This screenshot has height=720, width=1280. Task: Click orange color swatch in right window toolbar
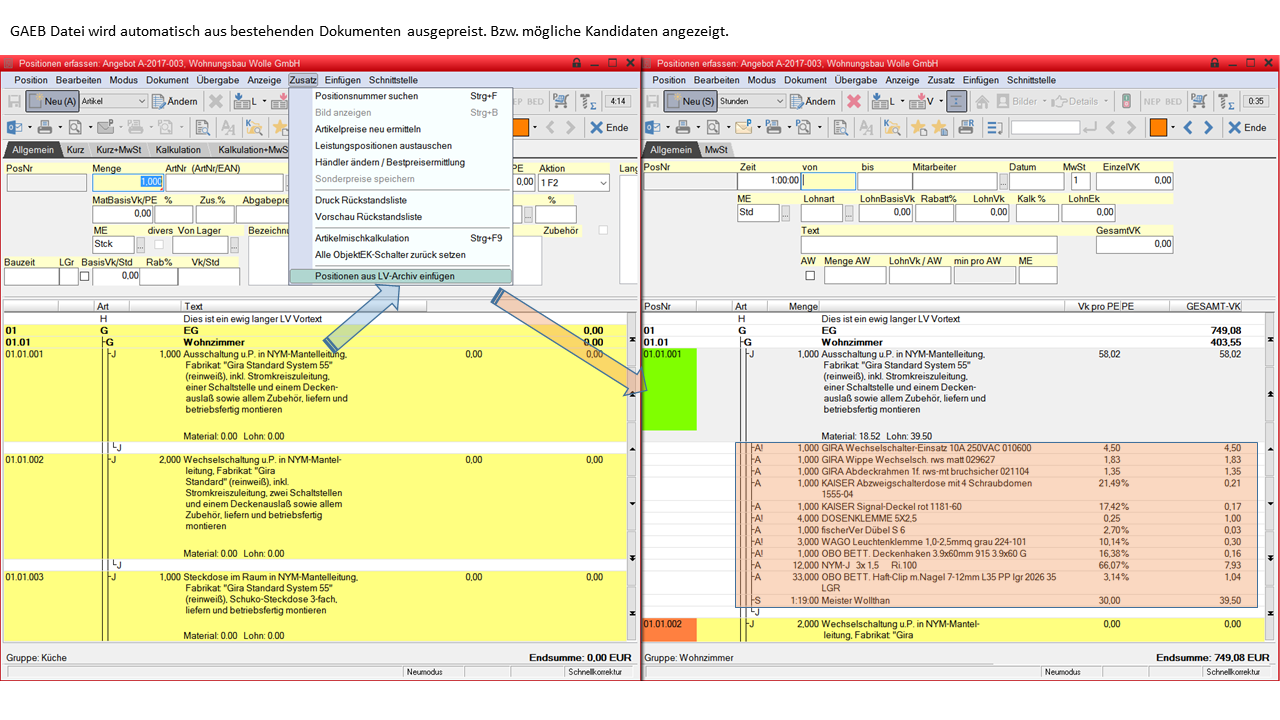point(1158,127)
